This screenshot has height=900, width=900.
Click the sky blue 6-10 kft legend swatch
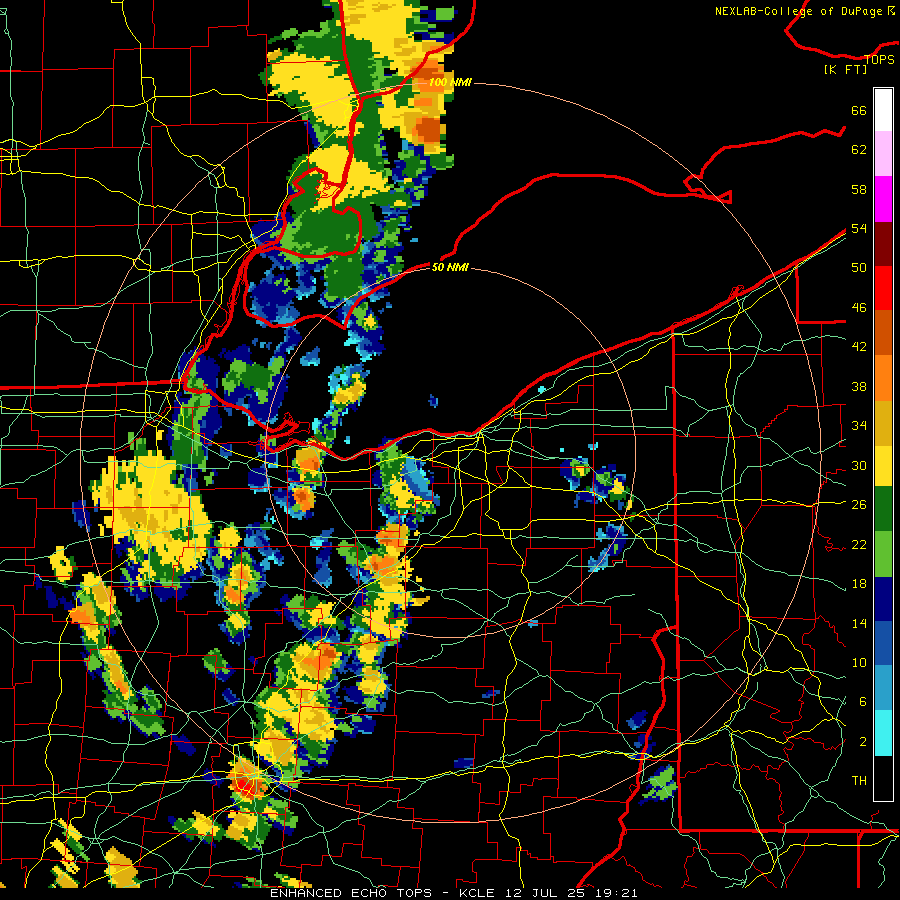883,688
